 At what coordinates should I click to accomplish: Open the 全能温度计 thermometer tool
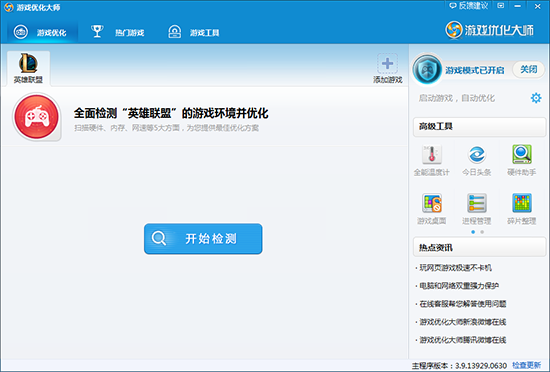432,154
